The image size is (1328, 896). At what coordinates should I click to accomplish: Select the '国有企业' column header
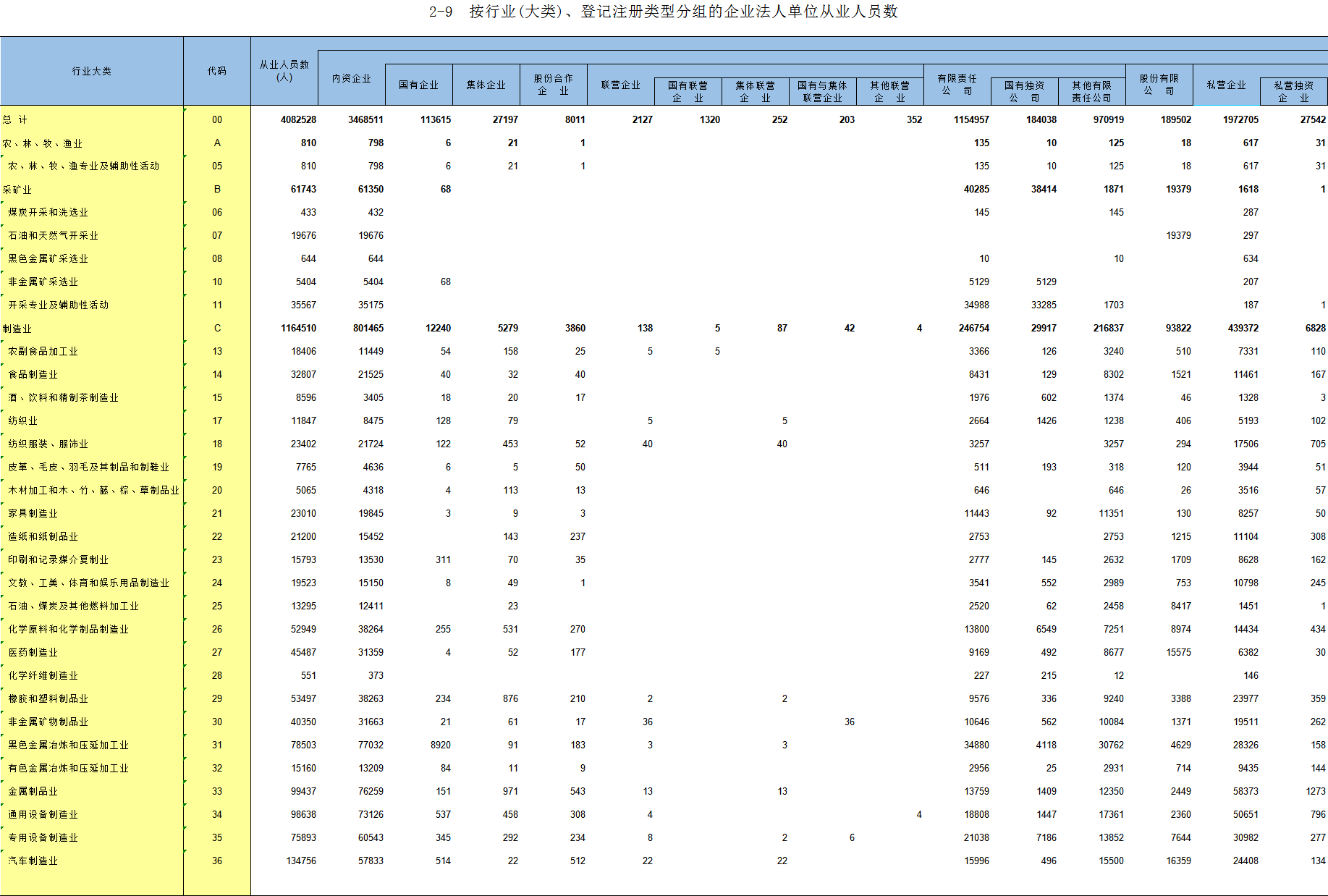(x=419, y=85)
